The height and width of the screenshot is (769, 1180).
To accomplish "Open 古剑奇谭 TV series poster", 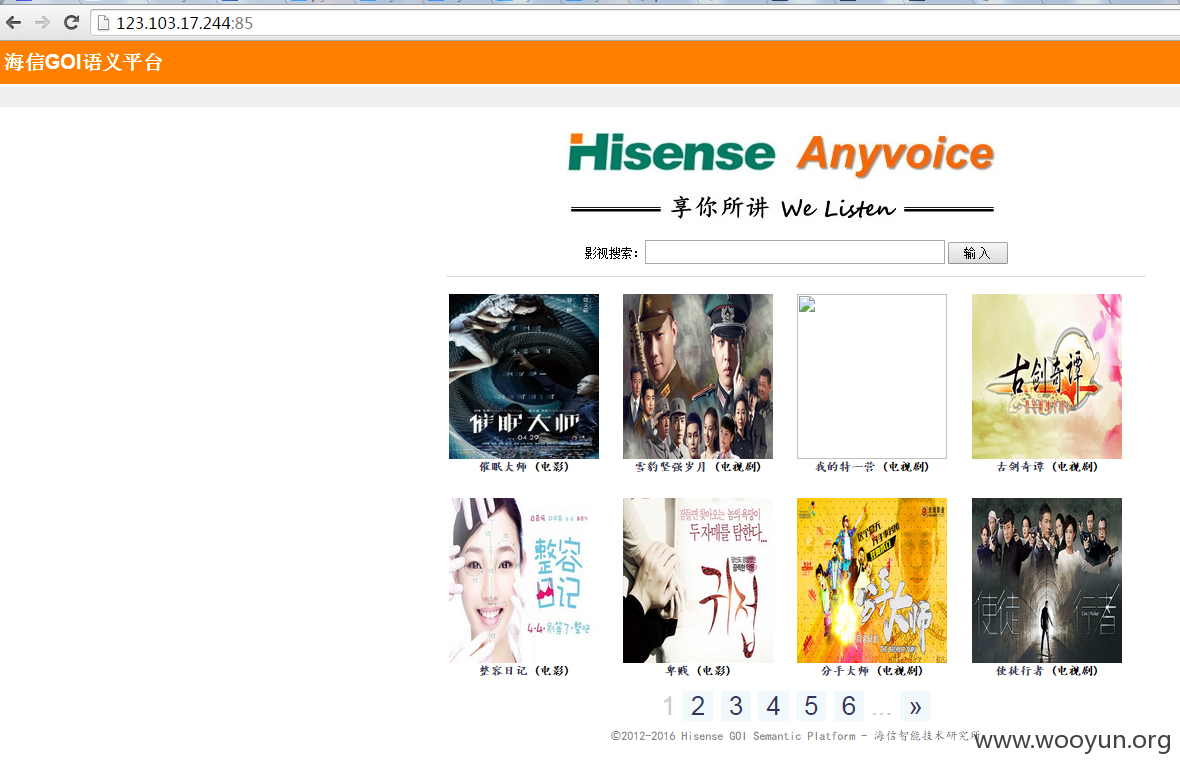I will coord(1047,376).
